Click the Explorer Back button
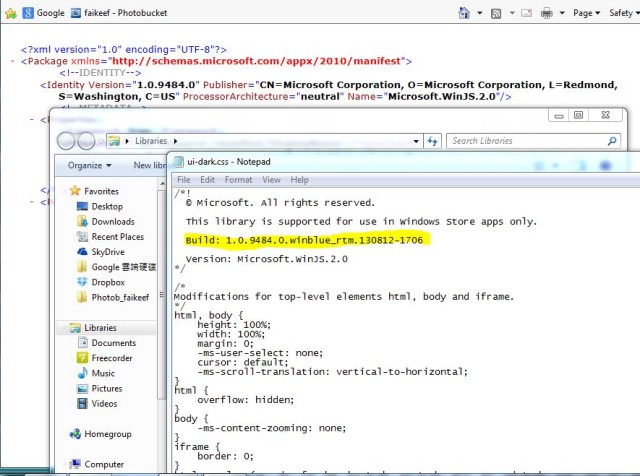This screenshot has height=476, width=640. [x=66, y=141]
